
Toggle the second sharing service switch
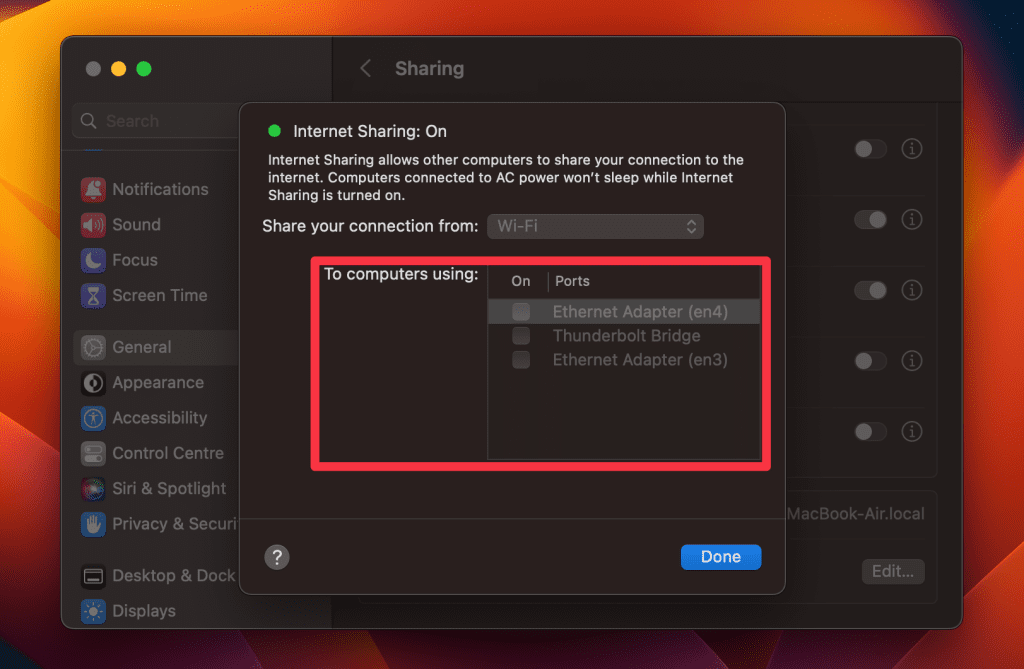point(871,220)
